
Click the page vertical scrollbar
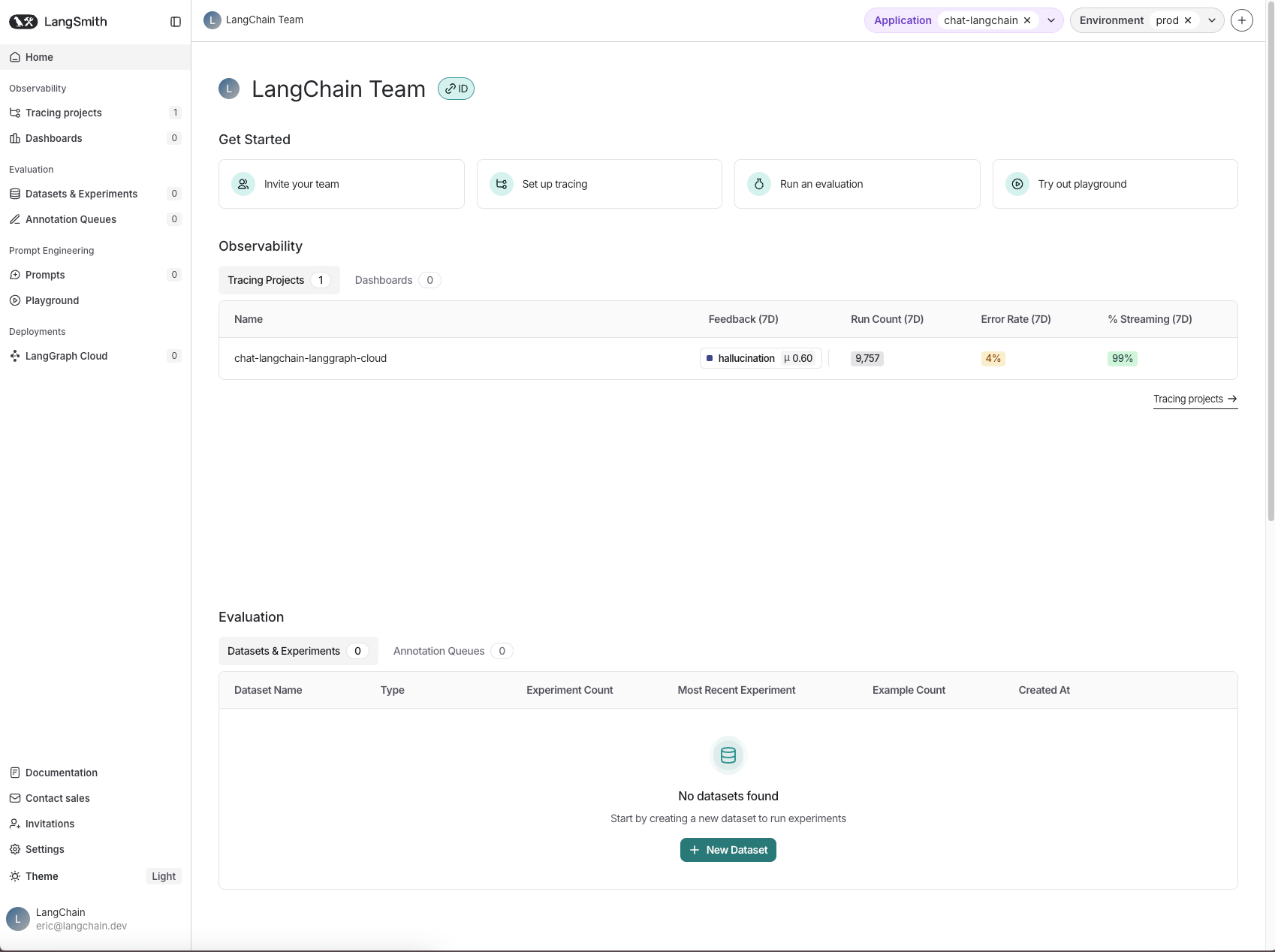(x=1270, y=263)
